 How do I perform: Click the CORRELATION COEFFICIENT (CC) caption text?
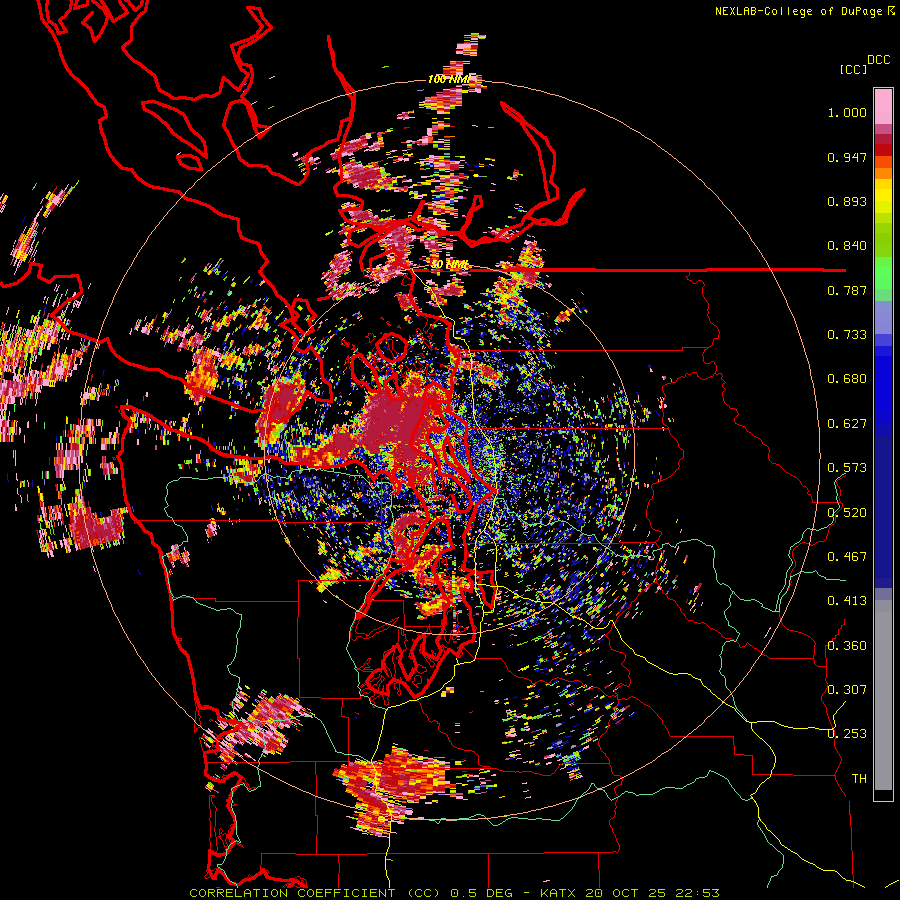coord(315,893)
